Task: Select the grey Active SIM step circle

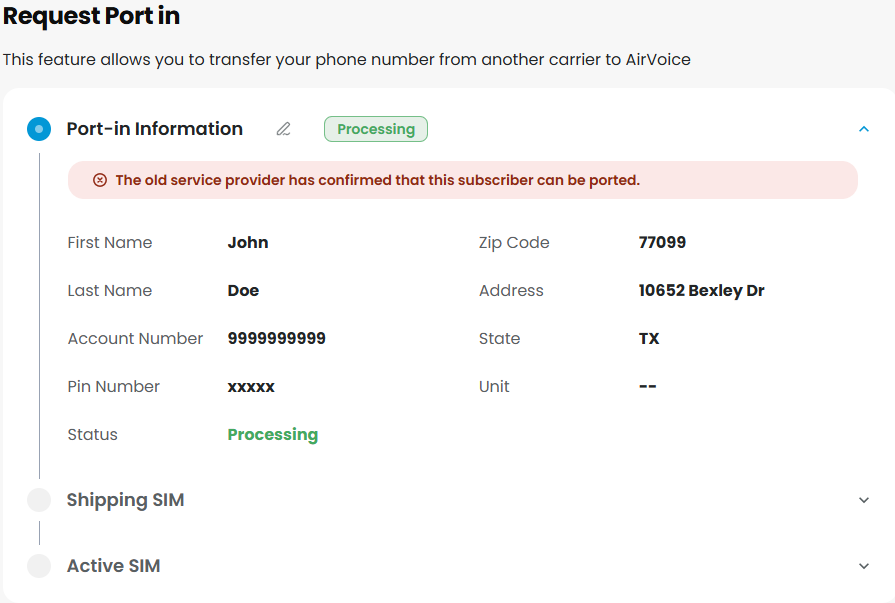Action: (39, 566)
